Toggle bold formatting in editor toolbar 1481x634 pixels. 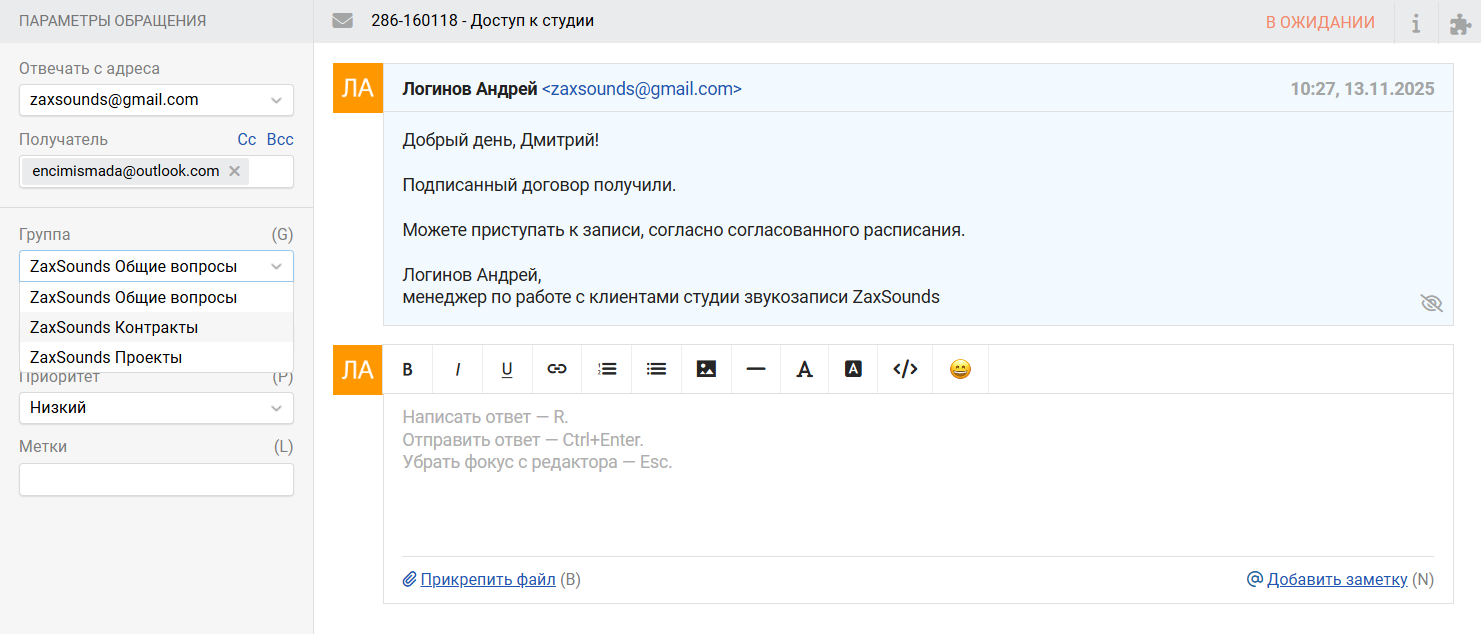point(408,369)
